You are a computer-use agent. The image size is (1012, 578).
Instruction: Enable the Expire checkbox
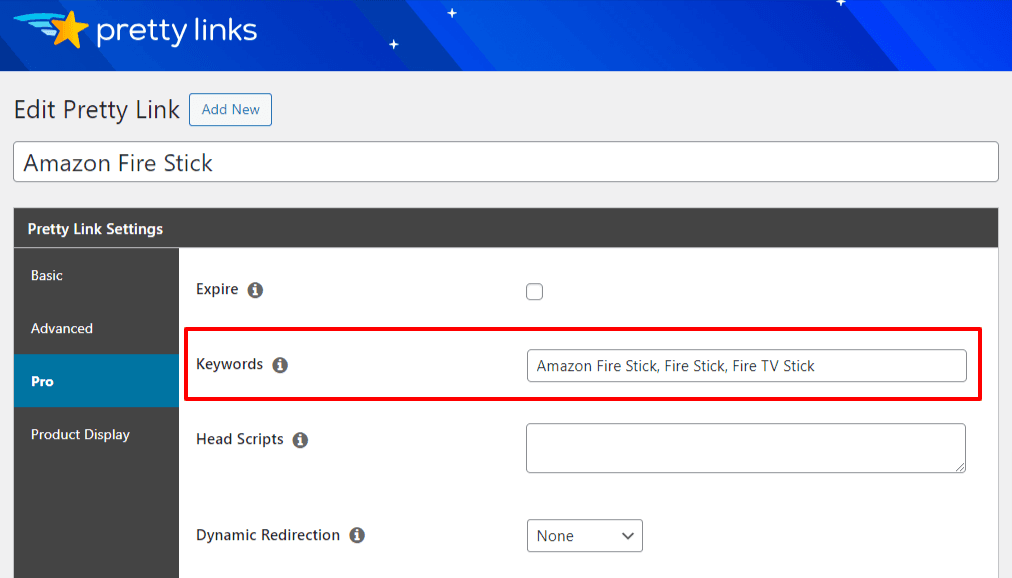click(534, 291)
